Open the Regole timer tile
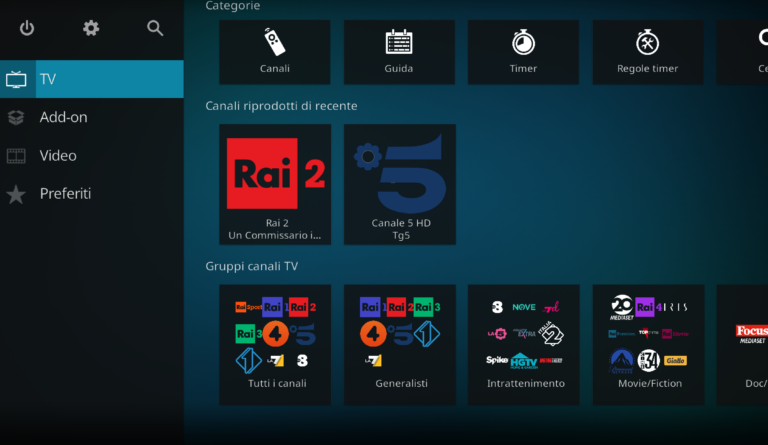The width and height of the screenshot is (768, 445). (x=648, y=52)
